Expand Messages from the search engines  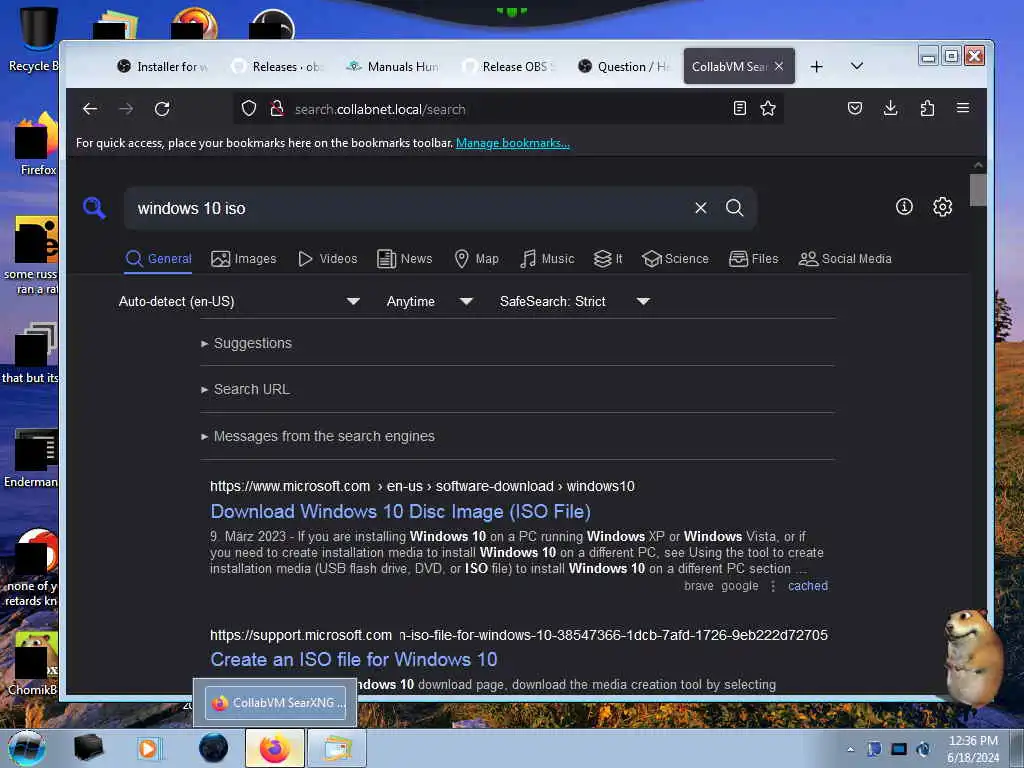click(x=318, y=436)
